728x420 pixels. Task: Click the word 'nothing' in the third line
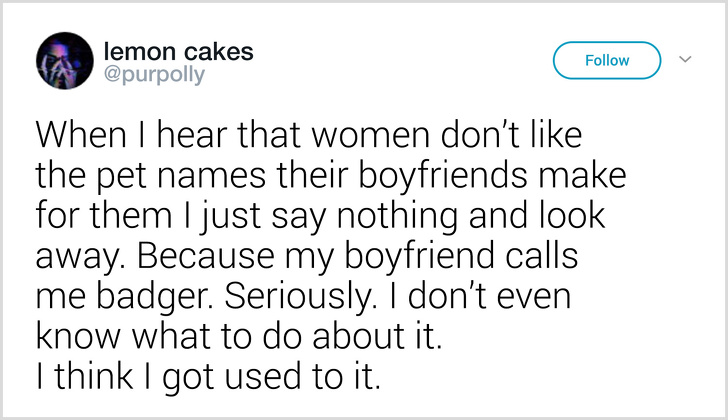pyautogui.click(x=397, y=218)
